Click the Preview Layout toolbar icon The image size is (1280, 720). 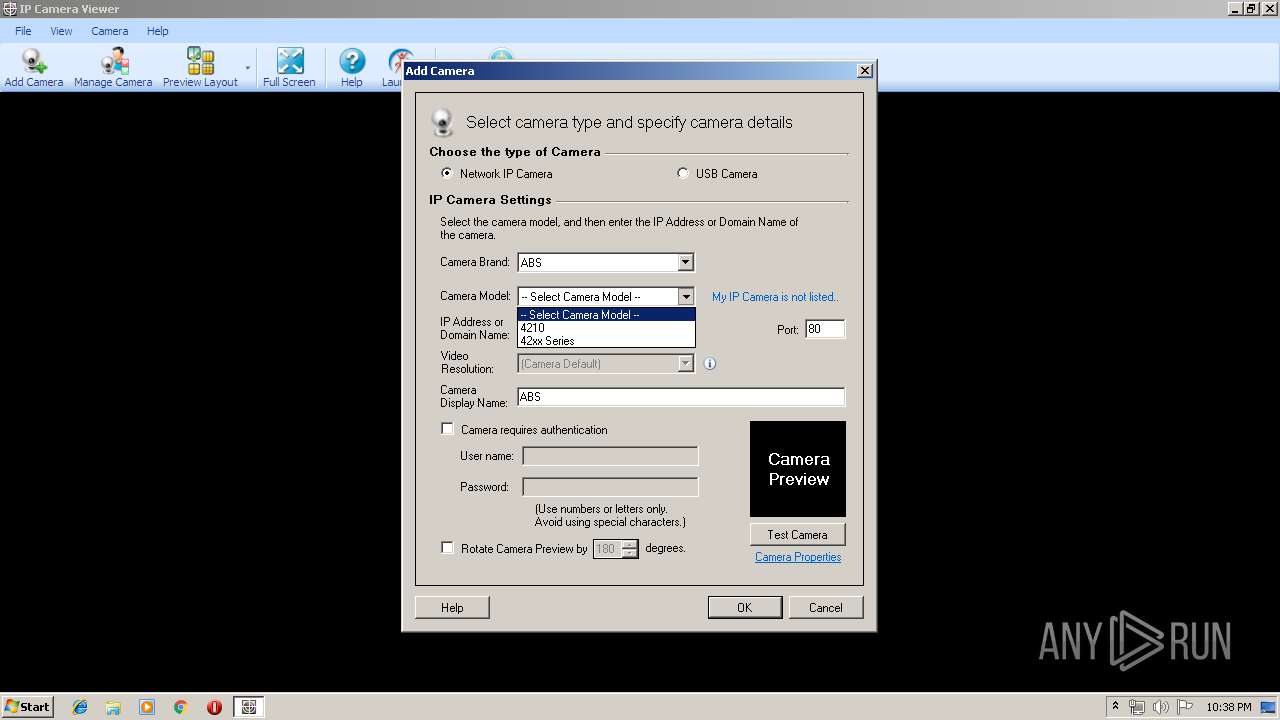[x=200, y=68]
